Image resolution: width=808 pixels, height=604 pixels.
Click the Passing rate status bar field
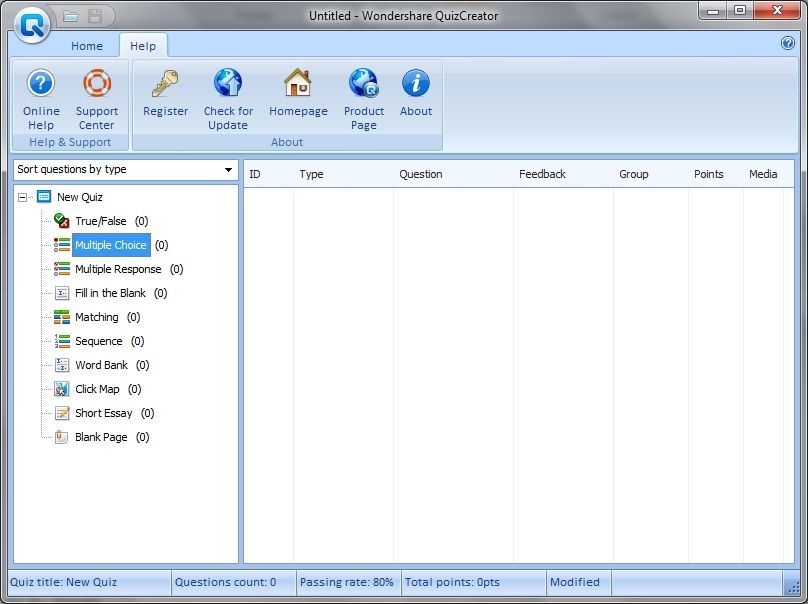tap(347, 582)
